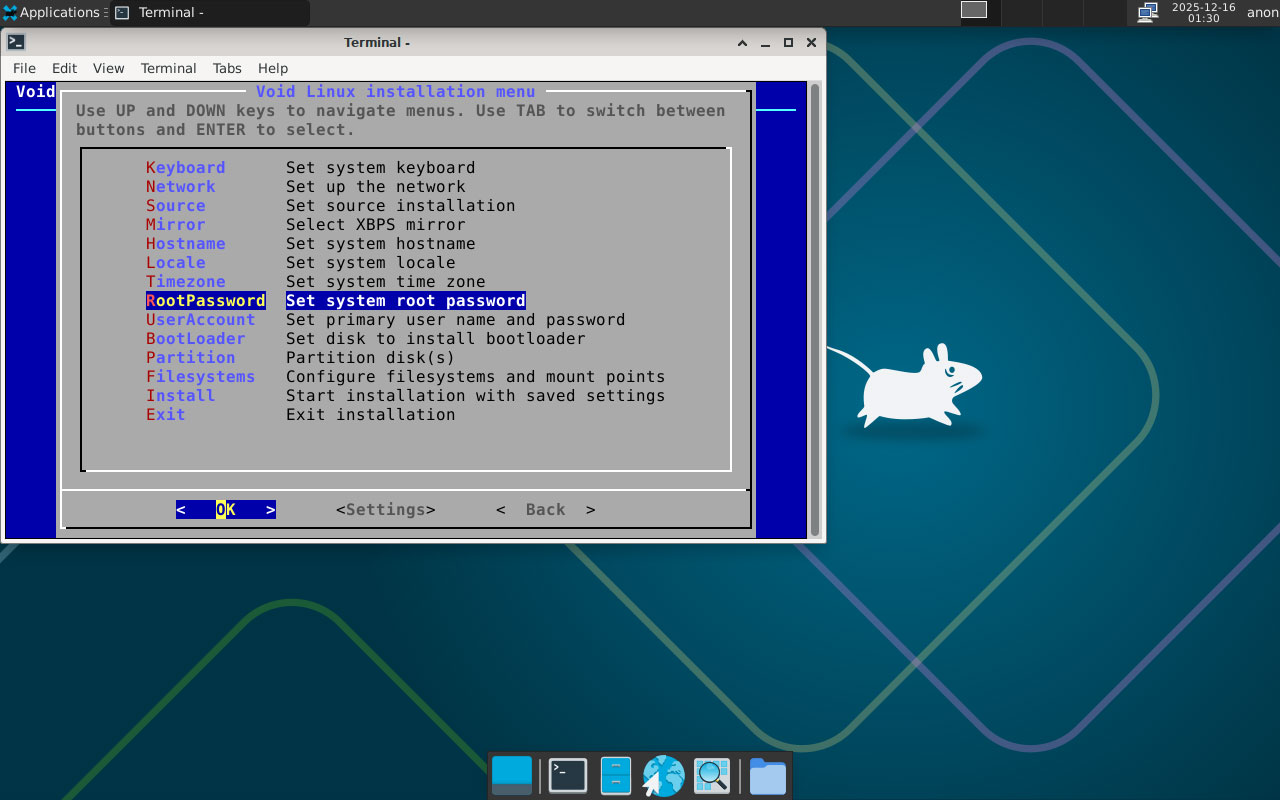The image size is (1280, 800).
Task: Choose the BootLoader option in the installer list
Action: (196, 339)
